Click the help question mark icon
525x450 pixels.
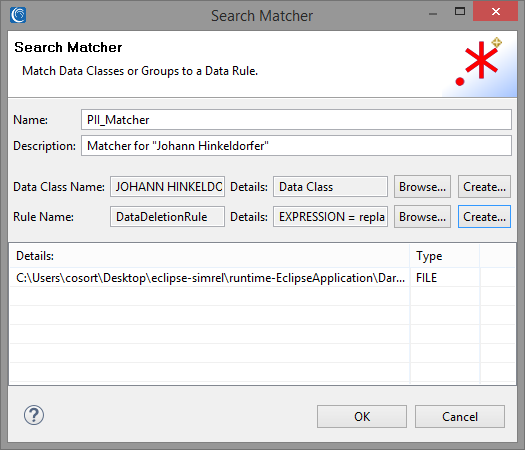(34, 415)
